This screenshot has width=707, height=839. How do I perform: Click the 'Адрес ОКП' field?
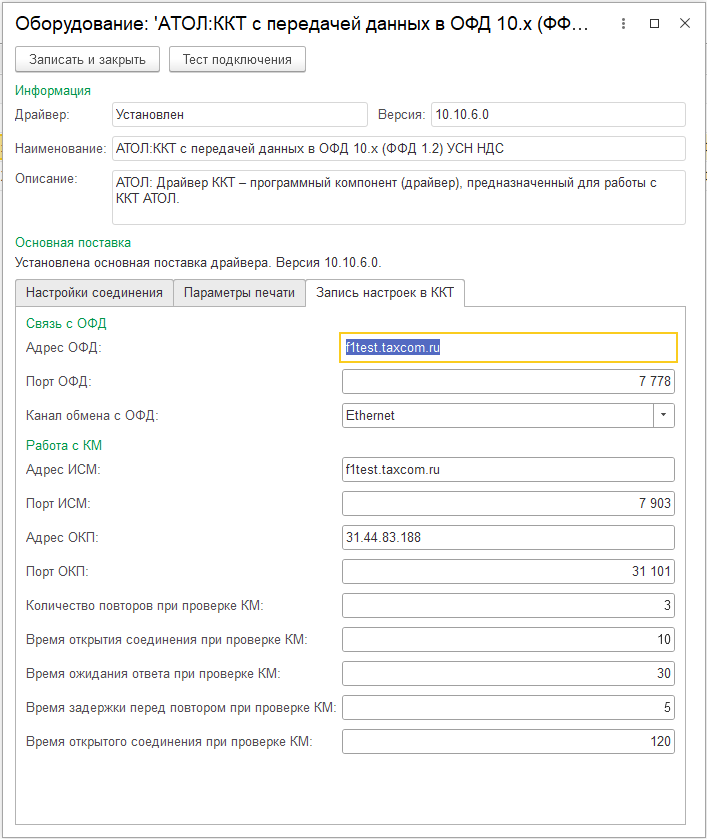click(508, 538)
